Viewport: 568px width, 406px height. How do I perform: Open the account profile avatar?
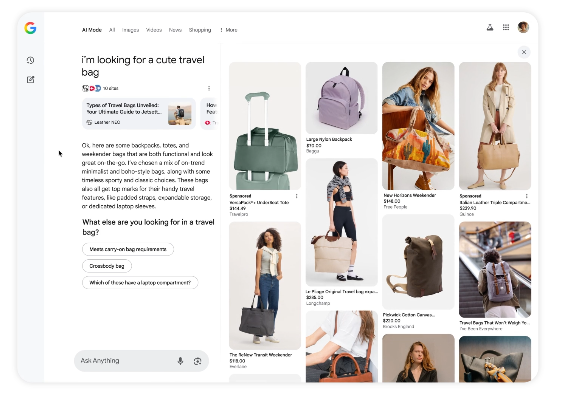(x=523, y=27)
